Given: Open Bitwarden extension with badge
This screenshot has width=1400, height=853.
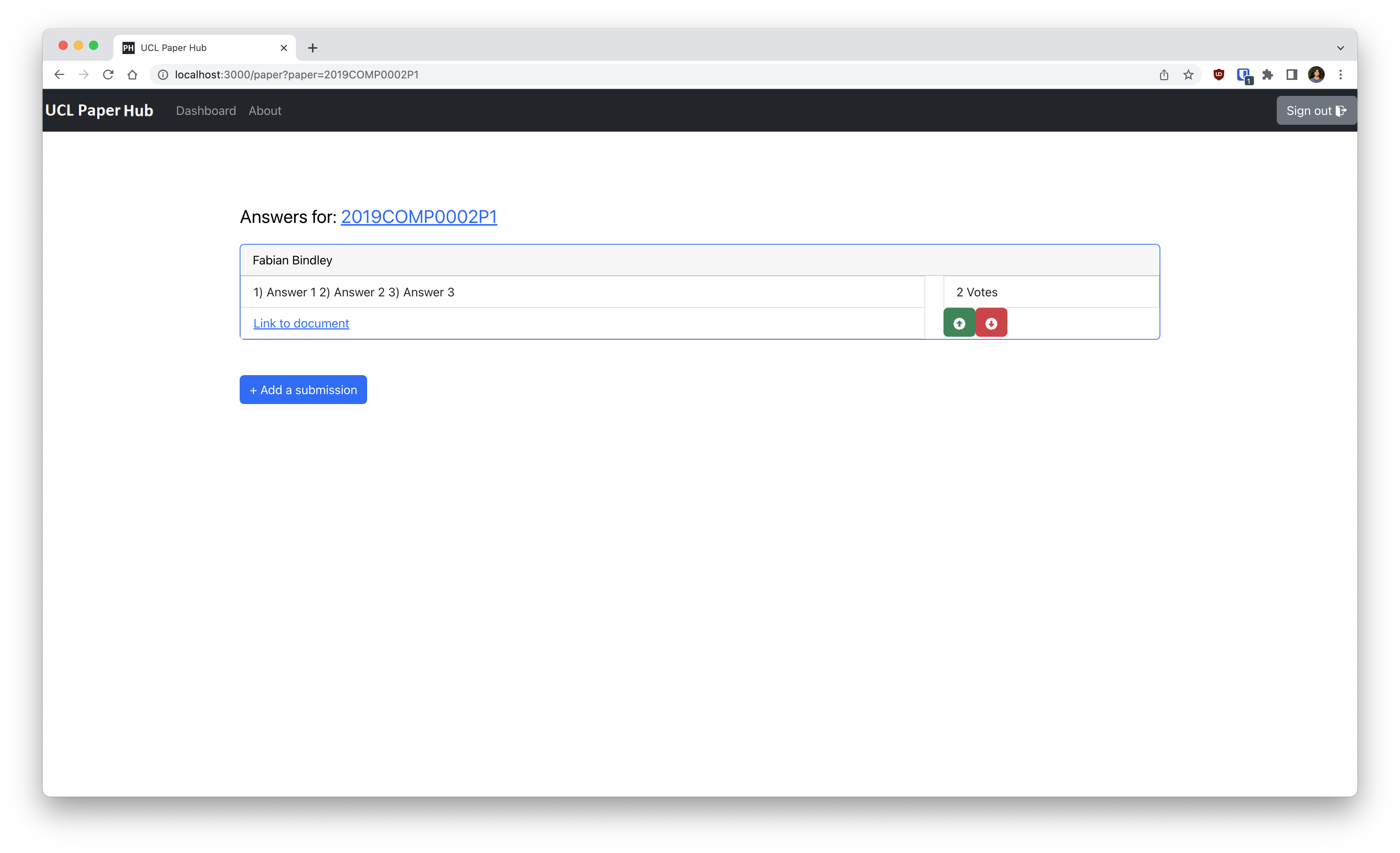Looking at the screenshot, I should pyautogui.click(x=1243, y=75).
